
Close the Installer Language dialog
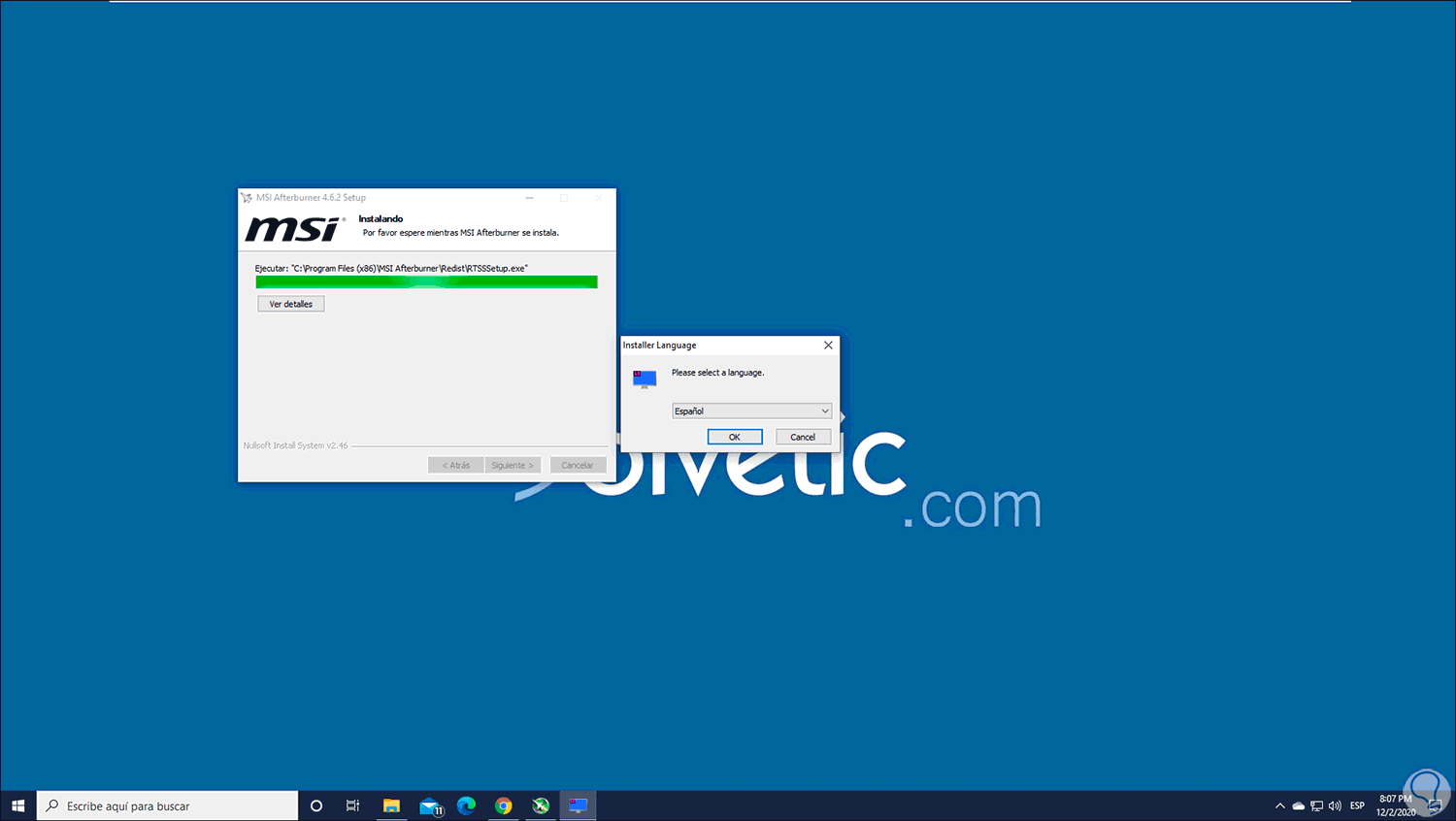[x=828, y=345]
